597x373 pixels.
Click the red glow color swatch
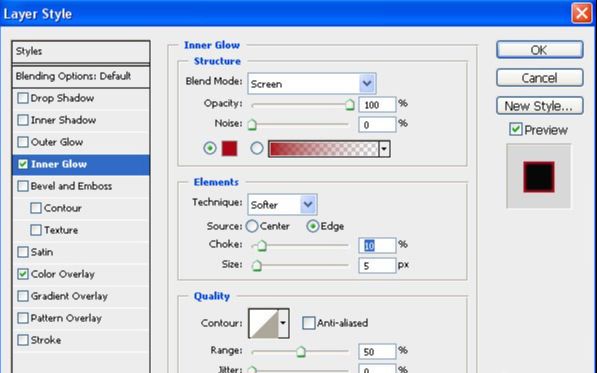[x=229, y=148]
